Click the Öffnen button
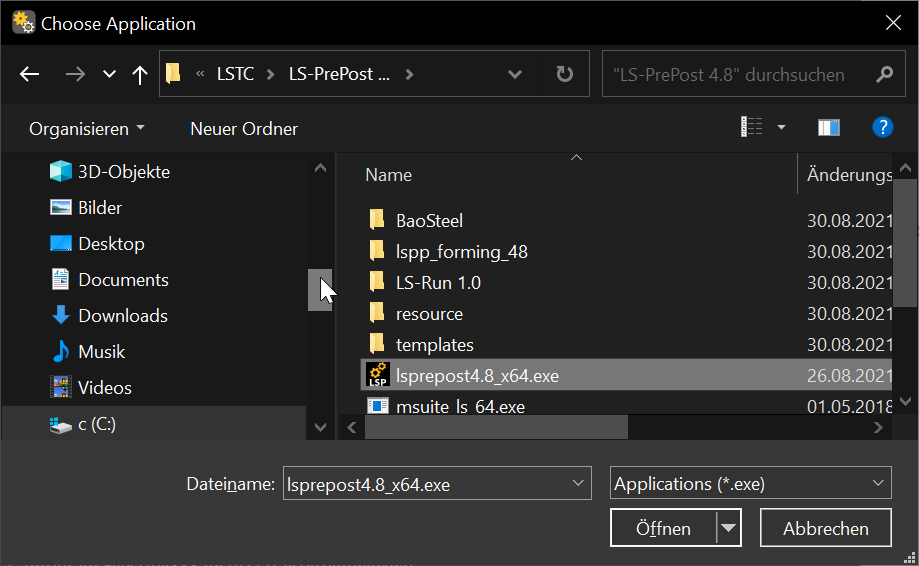 (663, 528)
